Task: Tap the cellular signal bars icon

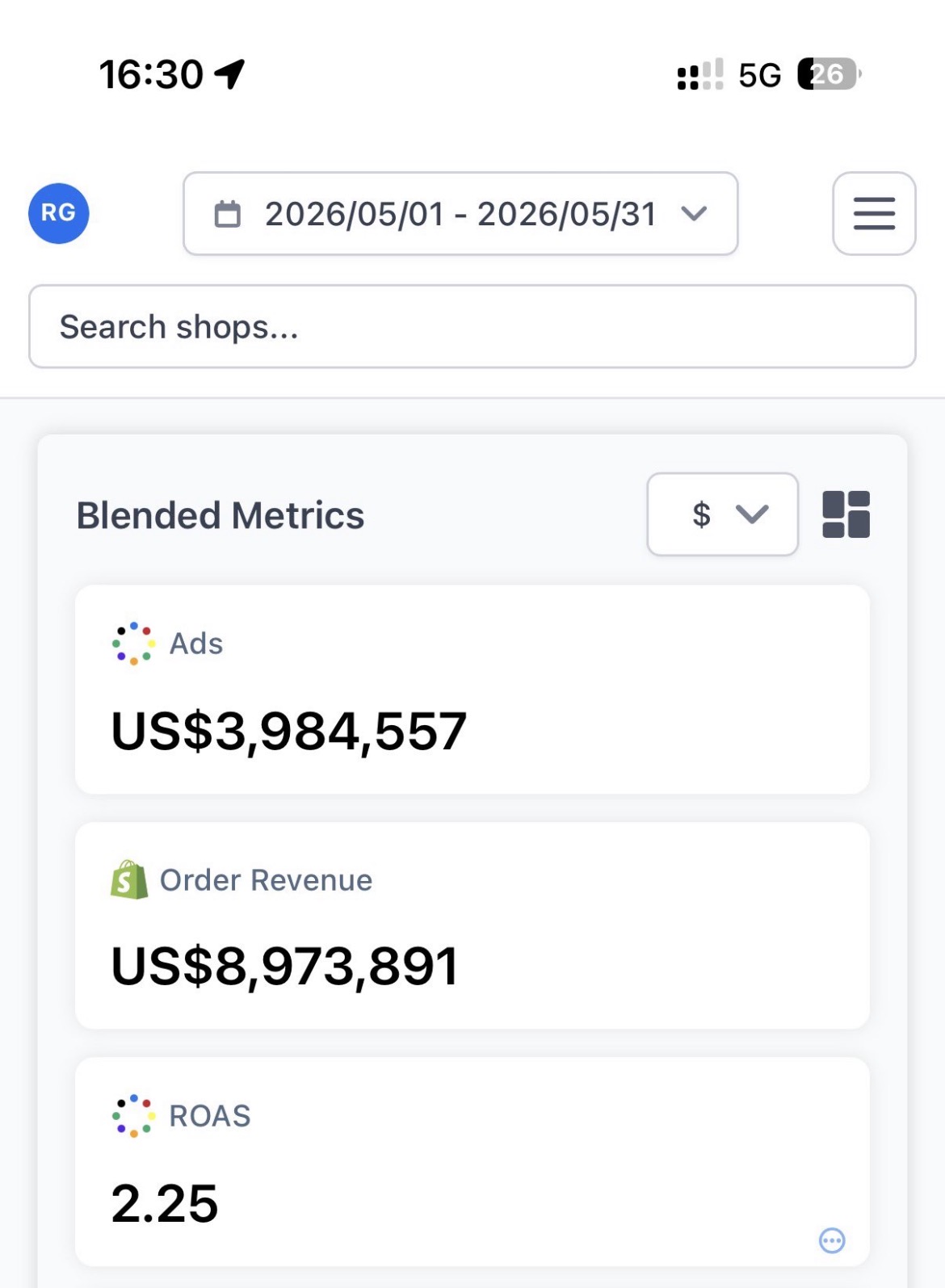Action: click(x=700, y=74)
